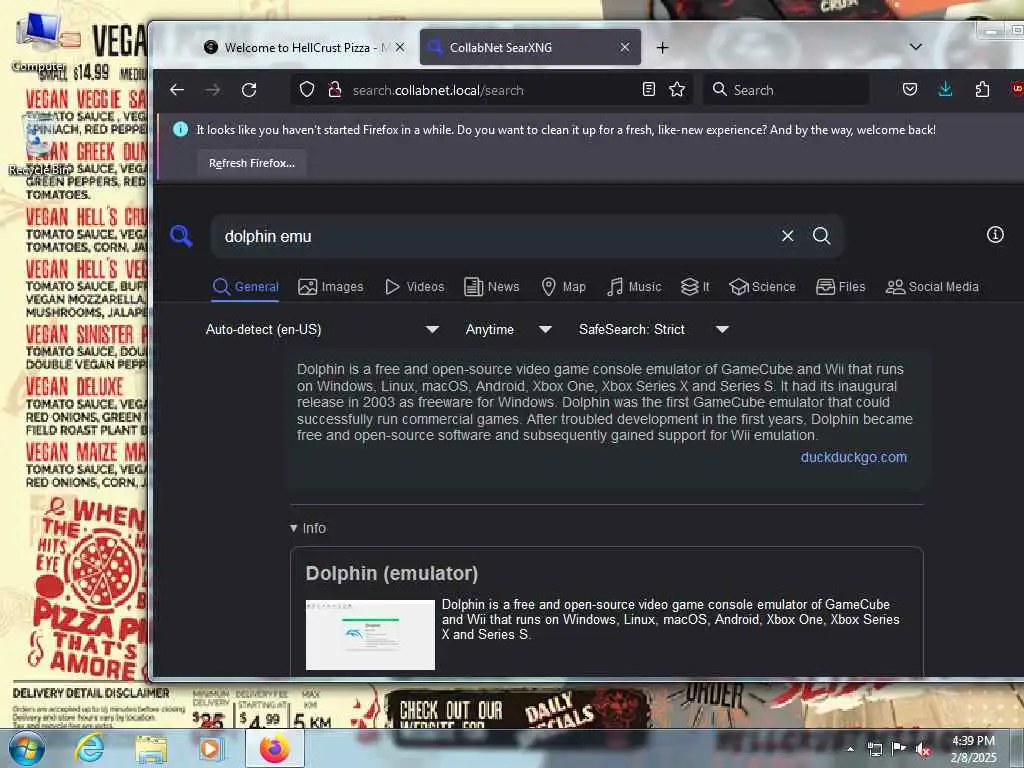Click the Refresh Firefox... button
Image resolution: width=1024 pixels, height=768 pixels.
coord(252,163)
